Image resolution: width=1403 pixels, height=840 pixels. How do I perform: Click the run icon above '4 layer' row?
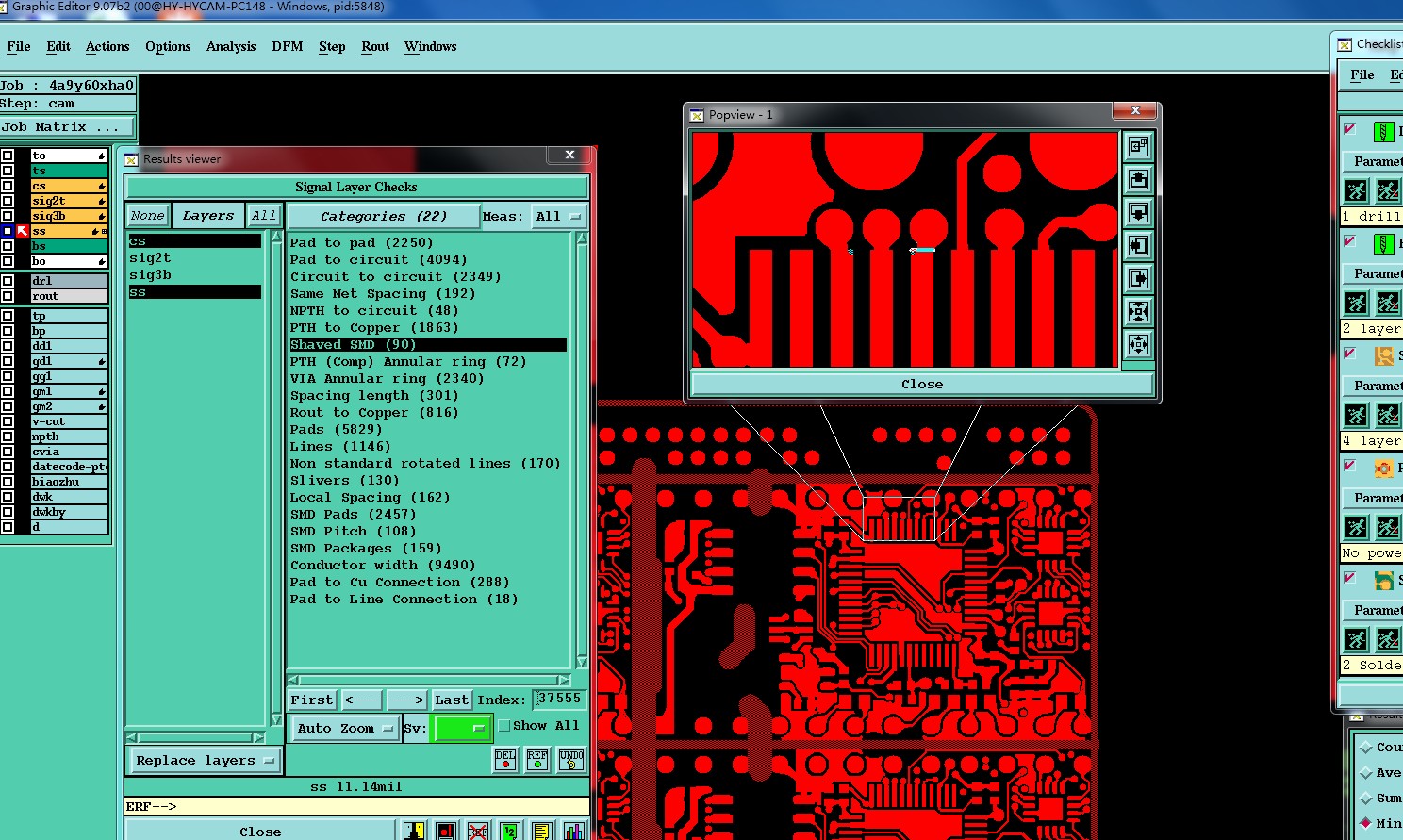point(1356,415)
